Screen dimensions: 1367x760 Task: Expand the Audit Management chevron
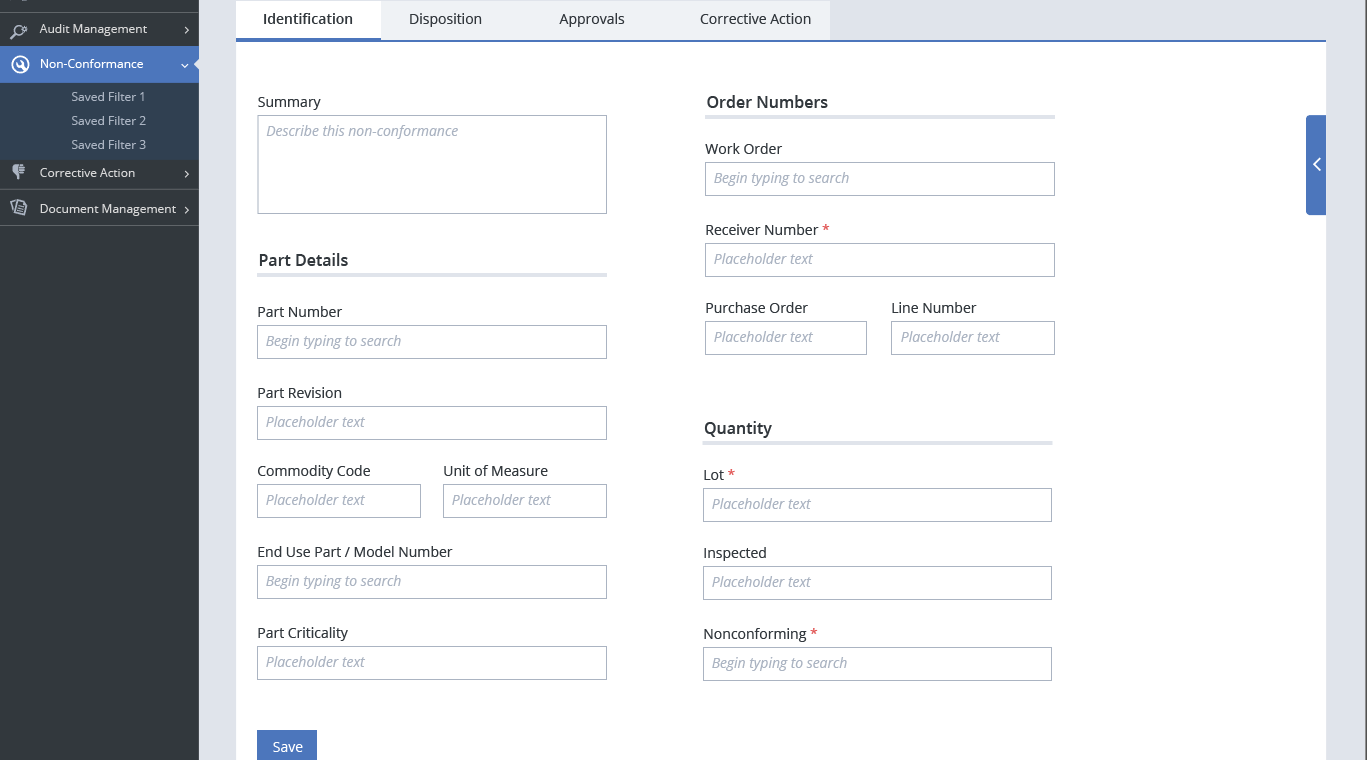(186, 30)
